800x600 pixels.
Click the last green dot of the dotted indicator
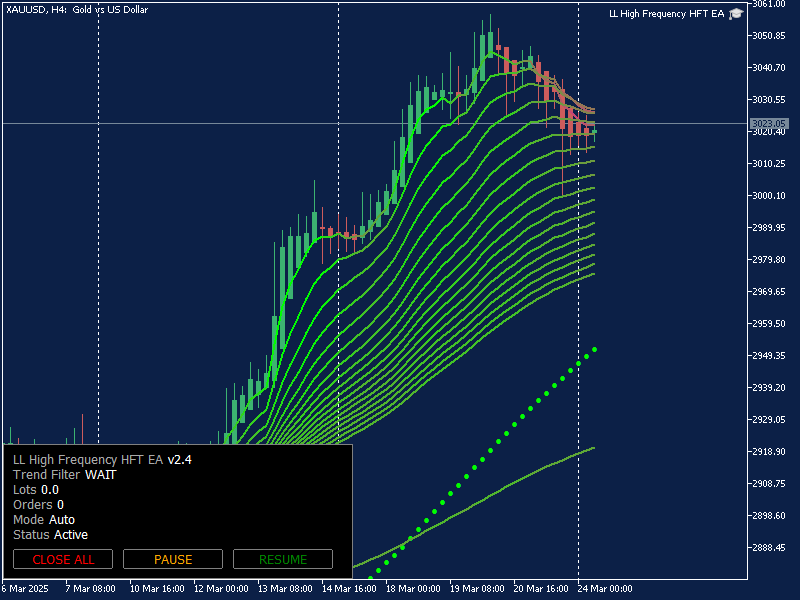(x=594, y=349)
